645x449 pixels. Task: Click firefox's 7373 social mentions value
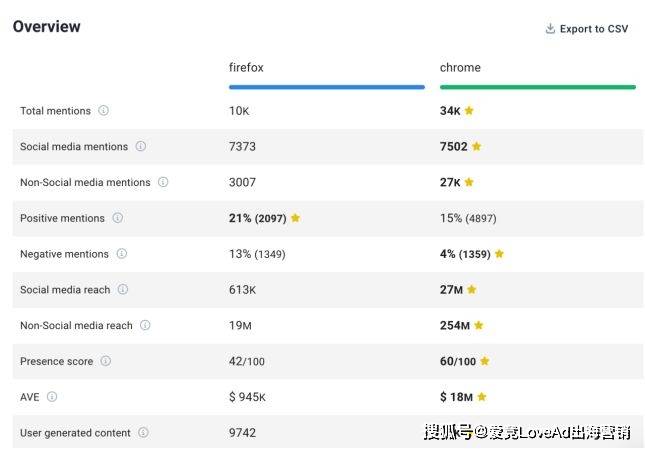pyautogui.click(x=242, y=146)
